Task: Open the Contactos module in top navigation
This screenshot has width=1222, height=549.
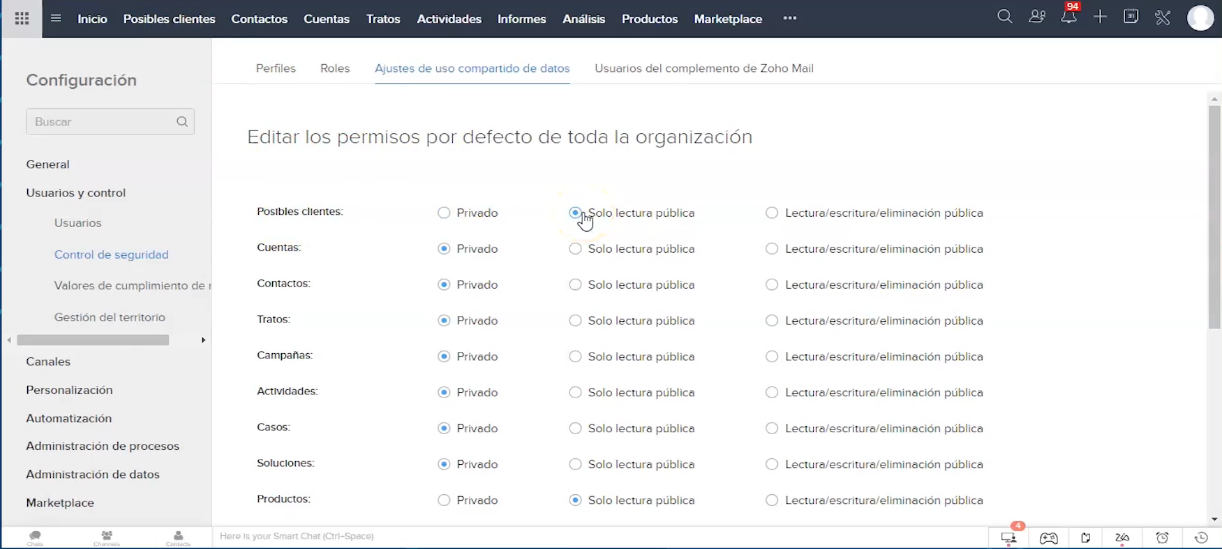Action: [259, 18]
